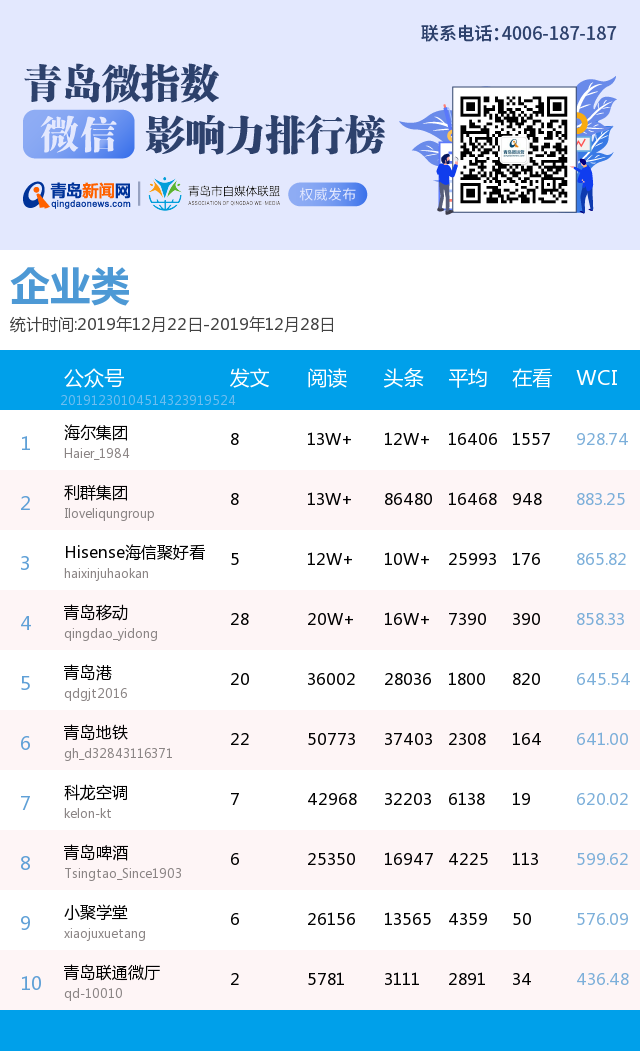The width and height of the screenshot is (640, 1051).
Task: Click the 权威发布 badge
Action: tap(327, 194)
